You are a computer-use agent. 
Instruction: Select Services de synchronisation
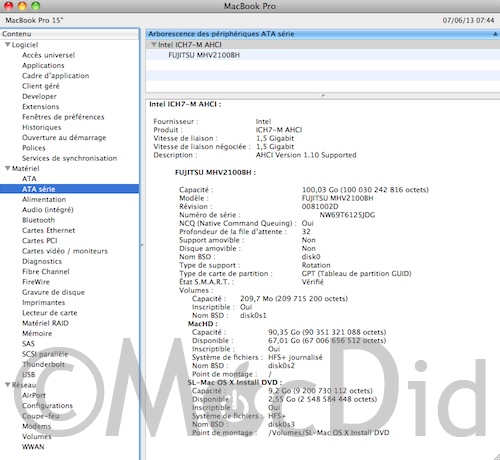[x=69, y=158]
